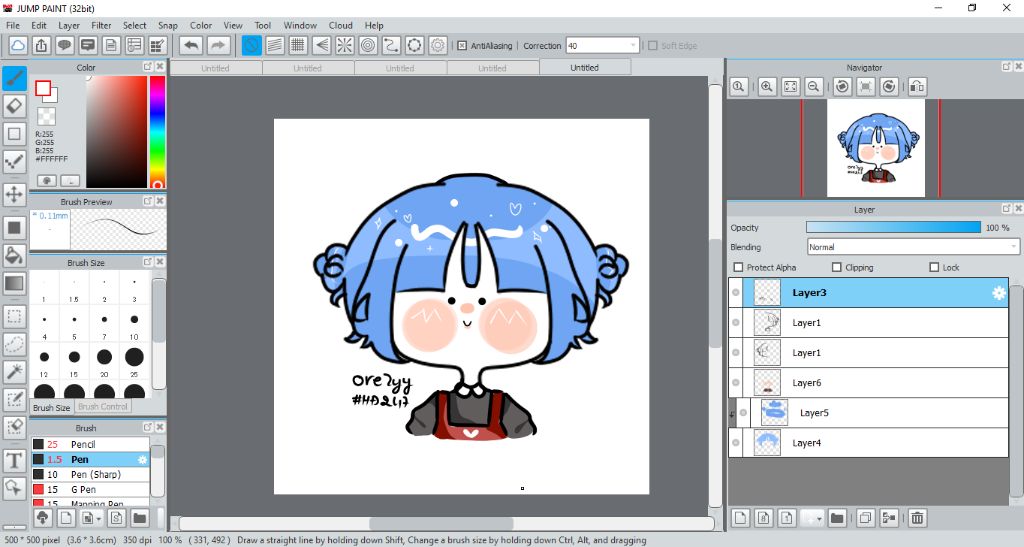Create new layer folder in Layer panel
The width and height of the screenshot is (1024, 547).
pos(837,518)
